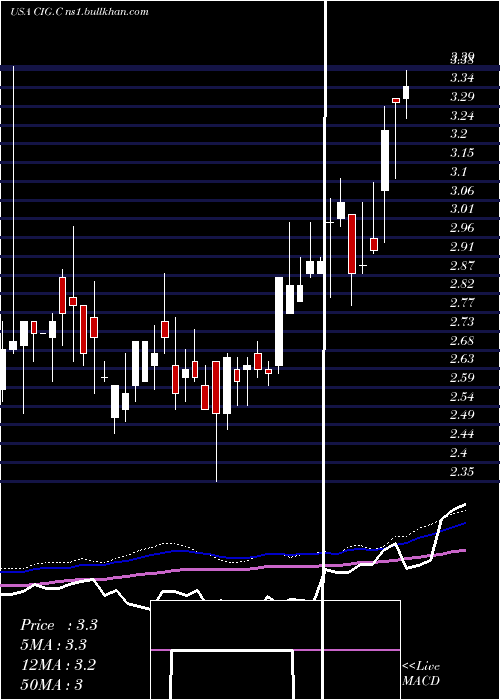This screenshot has height=700, width=500.
Task: Select the 2.82 axis value
Action: (x=462, y=284)
